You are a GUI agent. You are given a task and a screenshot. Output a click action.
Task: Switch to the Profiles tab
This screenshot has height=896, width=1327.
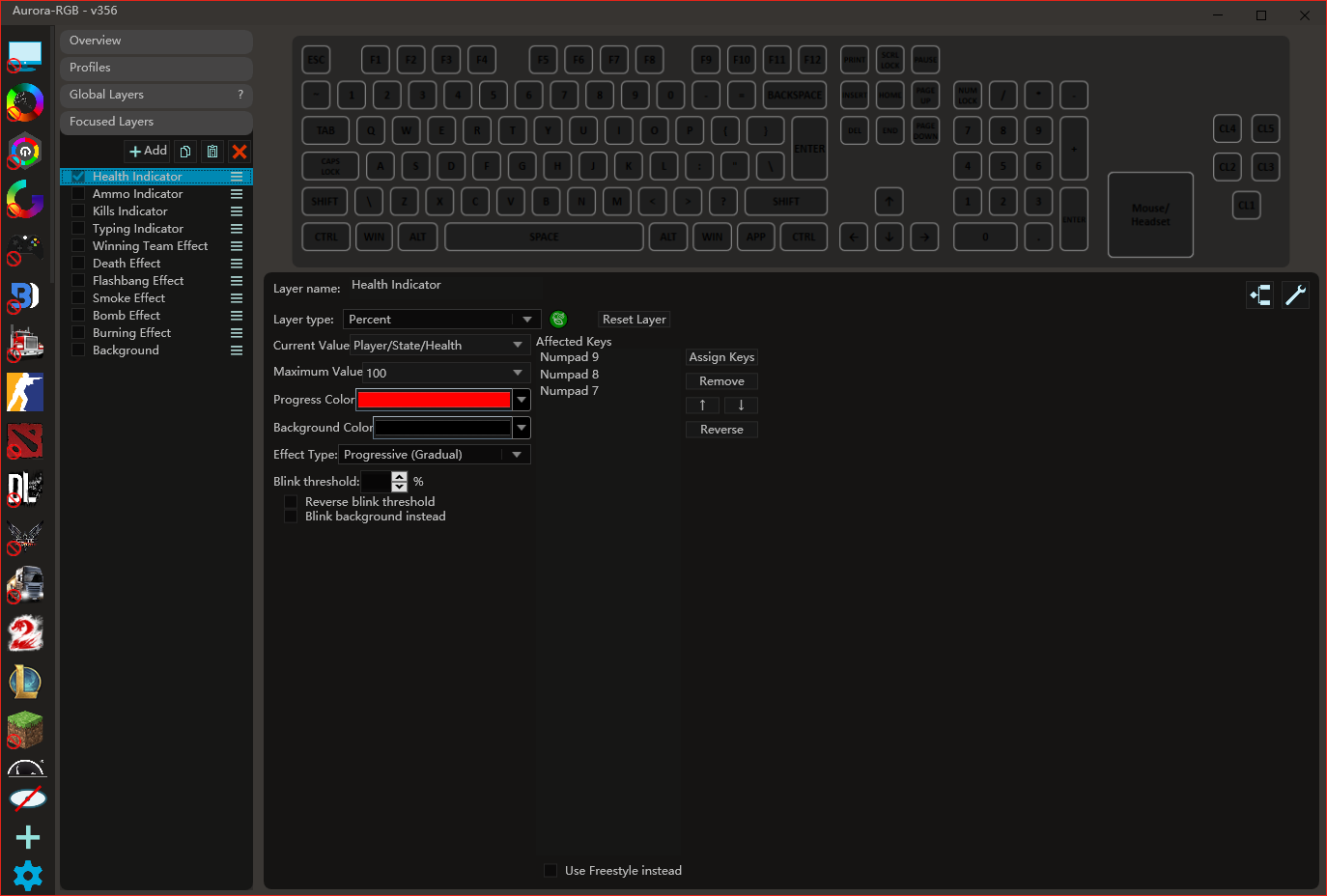coord(155,68)
